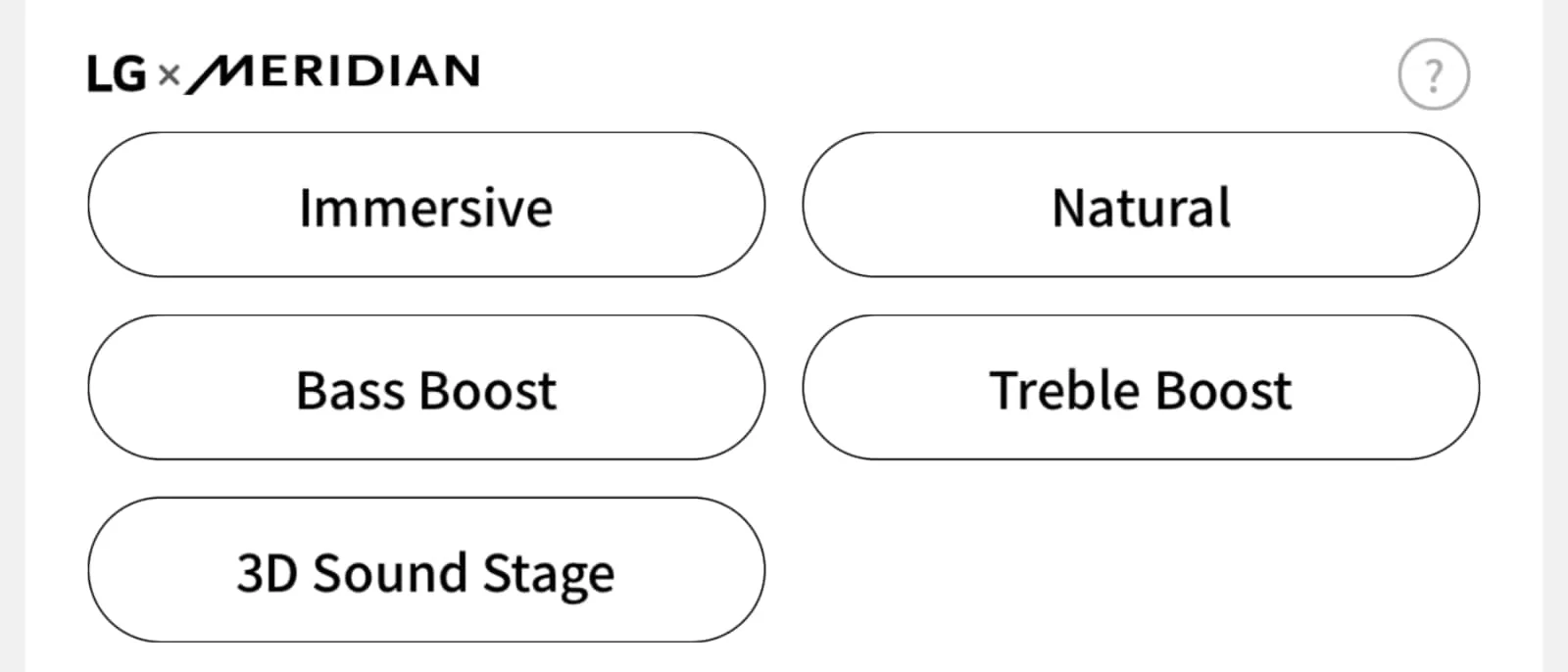Toggle Treble Boost sound effect
1568x672 pixels.
[x=1141, y=388]
